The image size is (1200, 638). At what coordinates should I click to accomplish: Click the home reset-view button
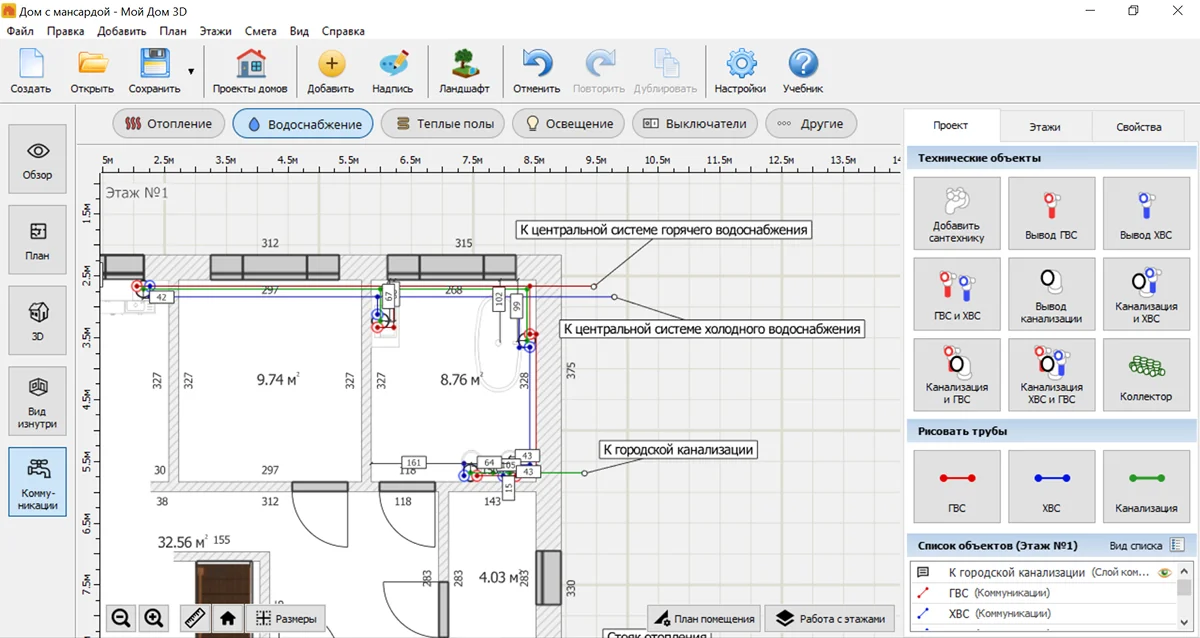click(x=228, y=618)
